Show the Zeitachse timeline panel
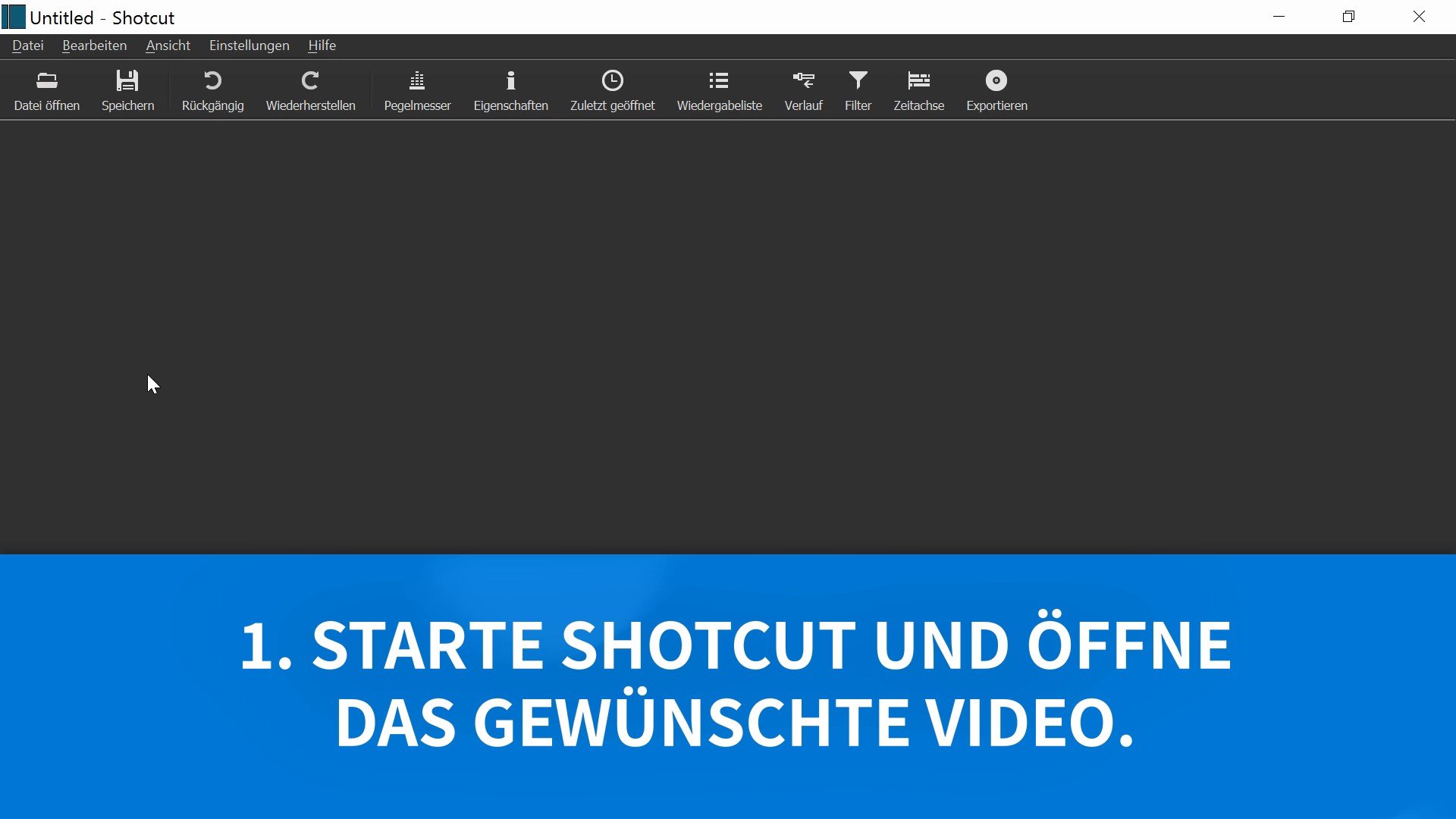 point(918,90)
